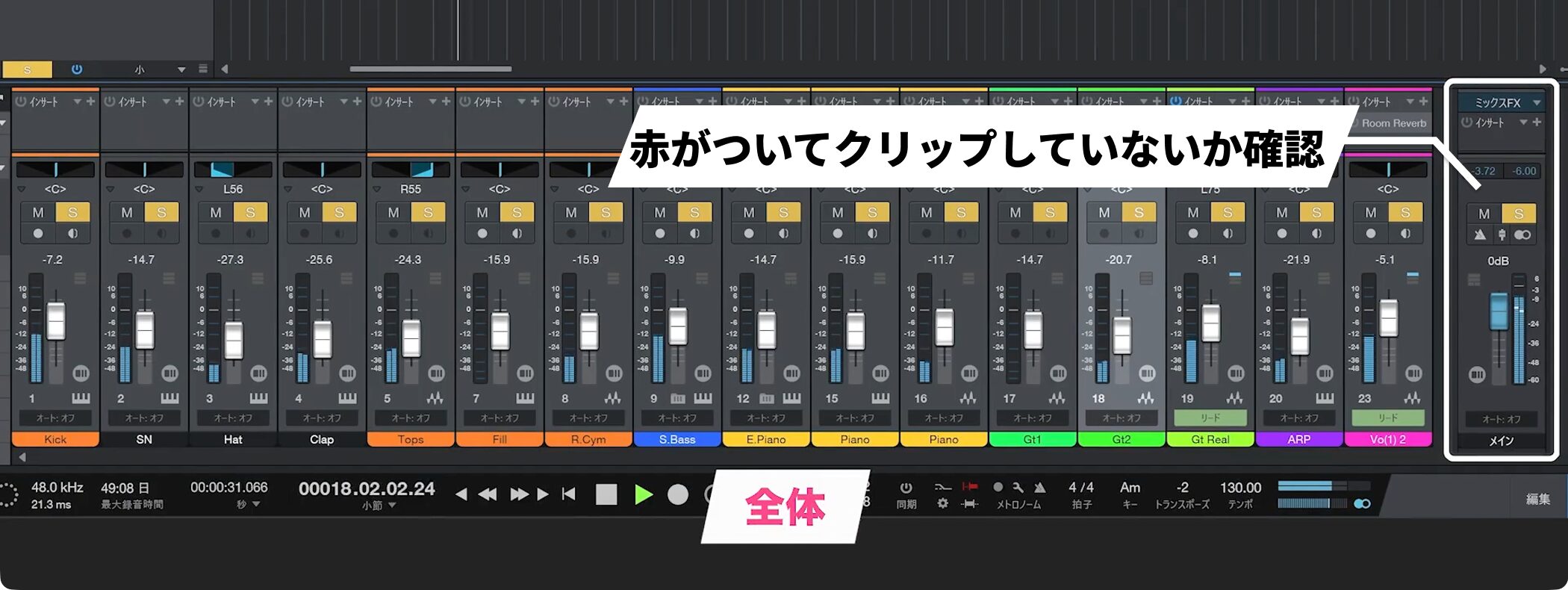
Task: Toggle Solo on the S.Bass channel
Action: 694,213
